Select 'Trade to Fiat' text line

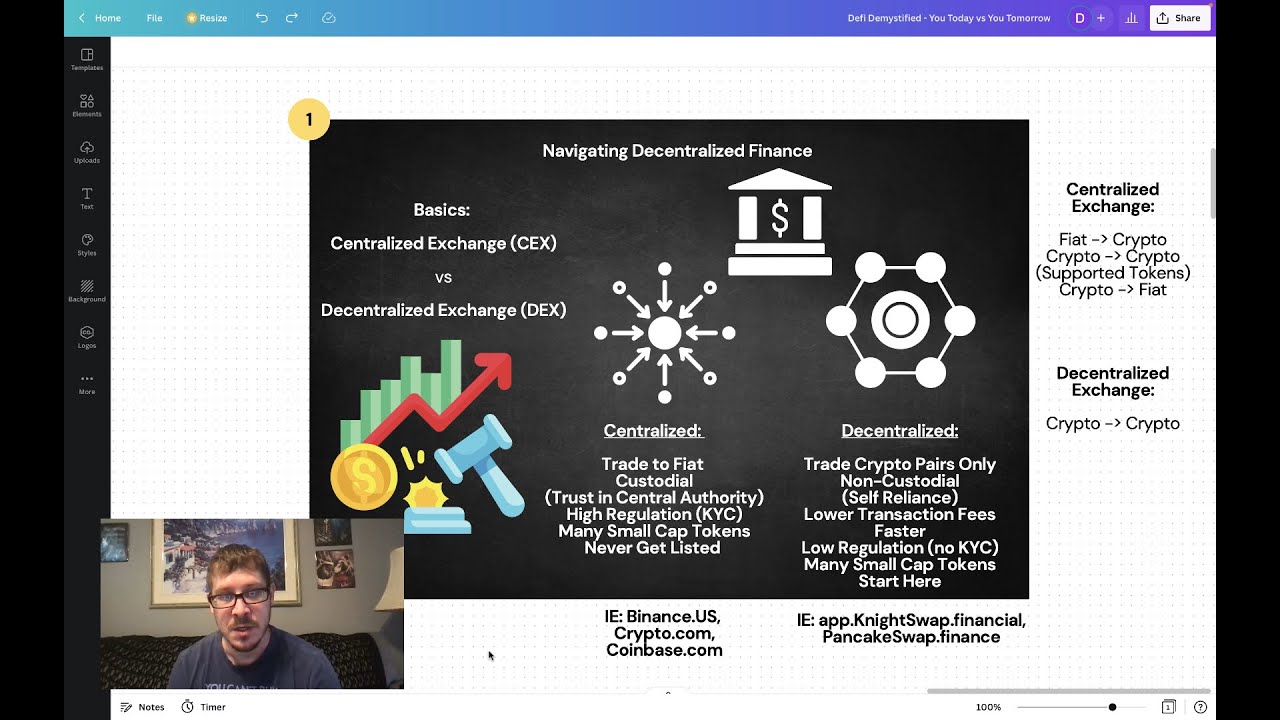click(x=653, y=464)
